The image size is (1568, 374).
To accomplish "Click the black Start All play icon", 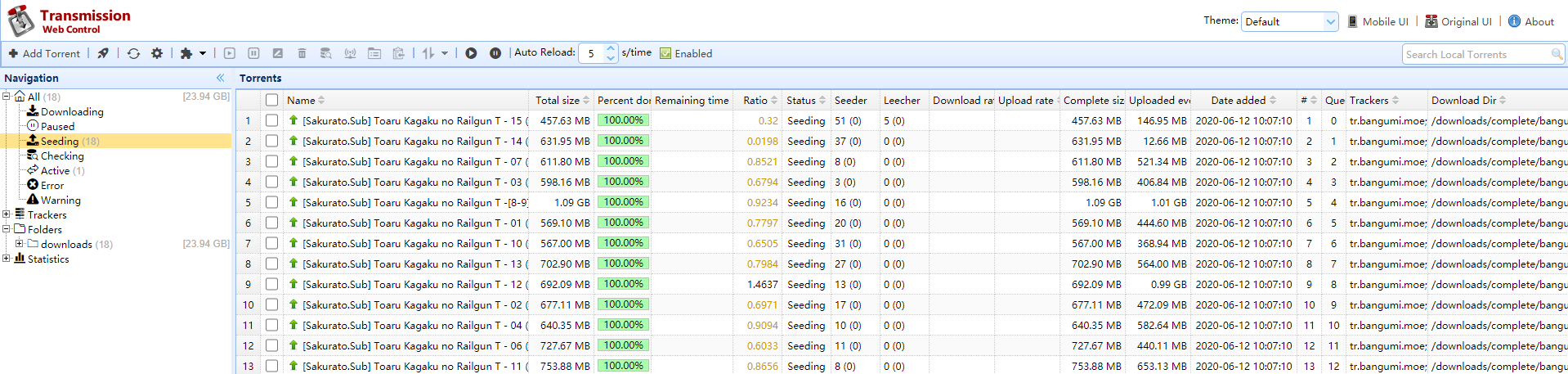I will pos(471,53).
